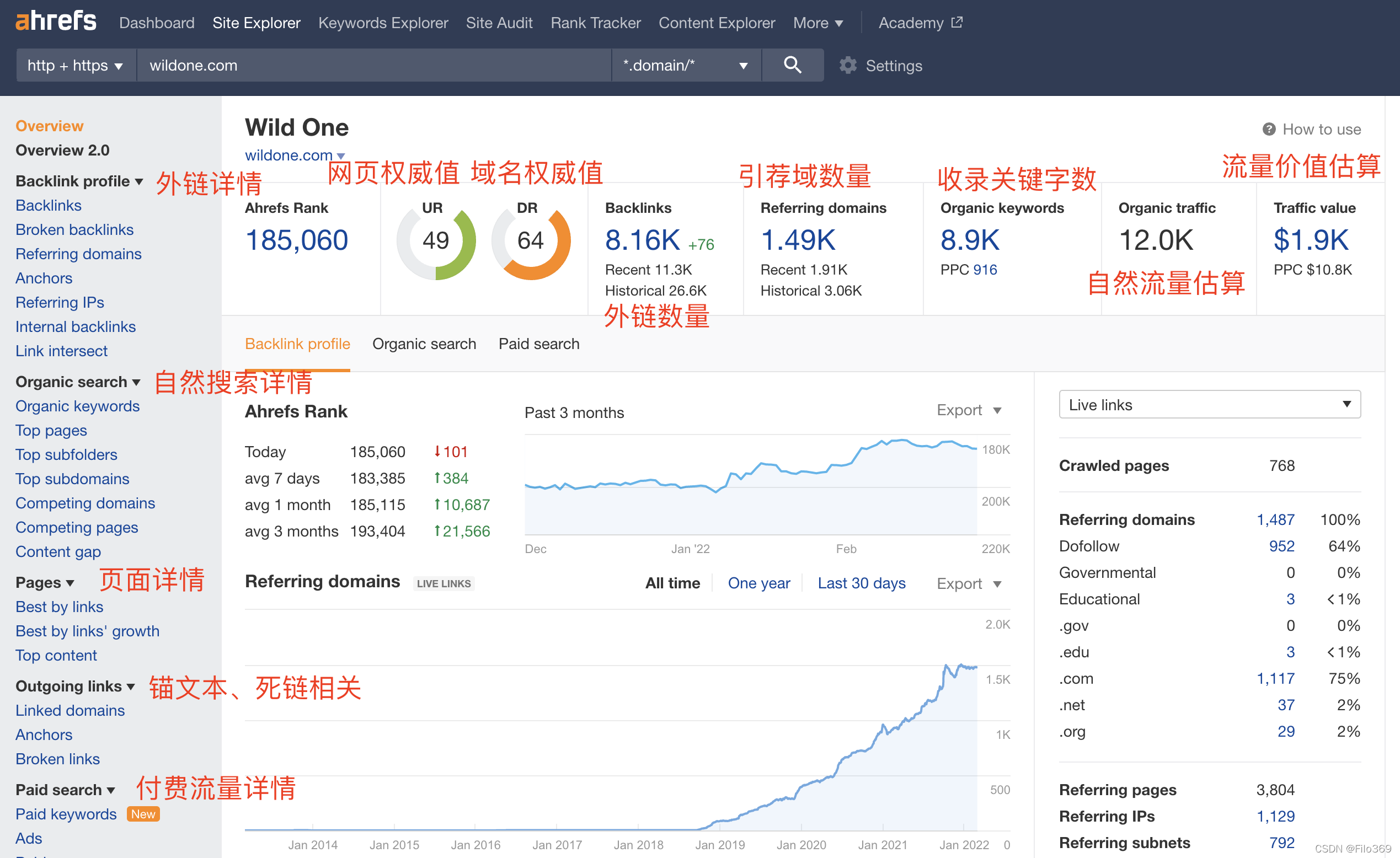Open the Keywords Explorer menu item
The image size is (1400, 858).
383,23
